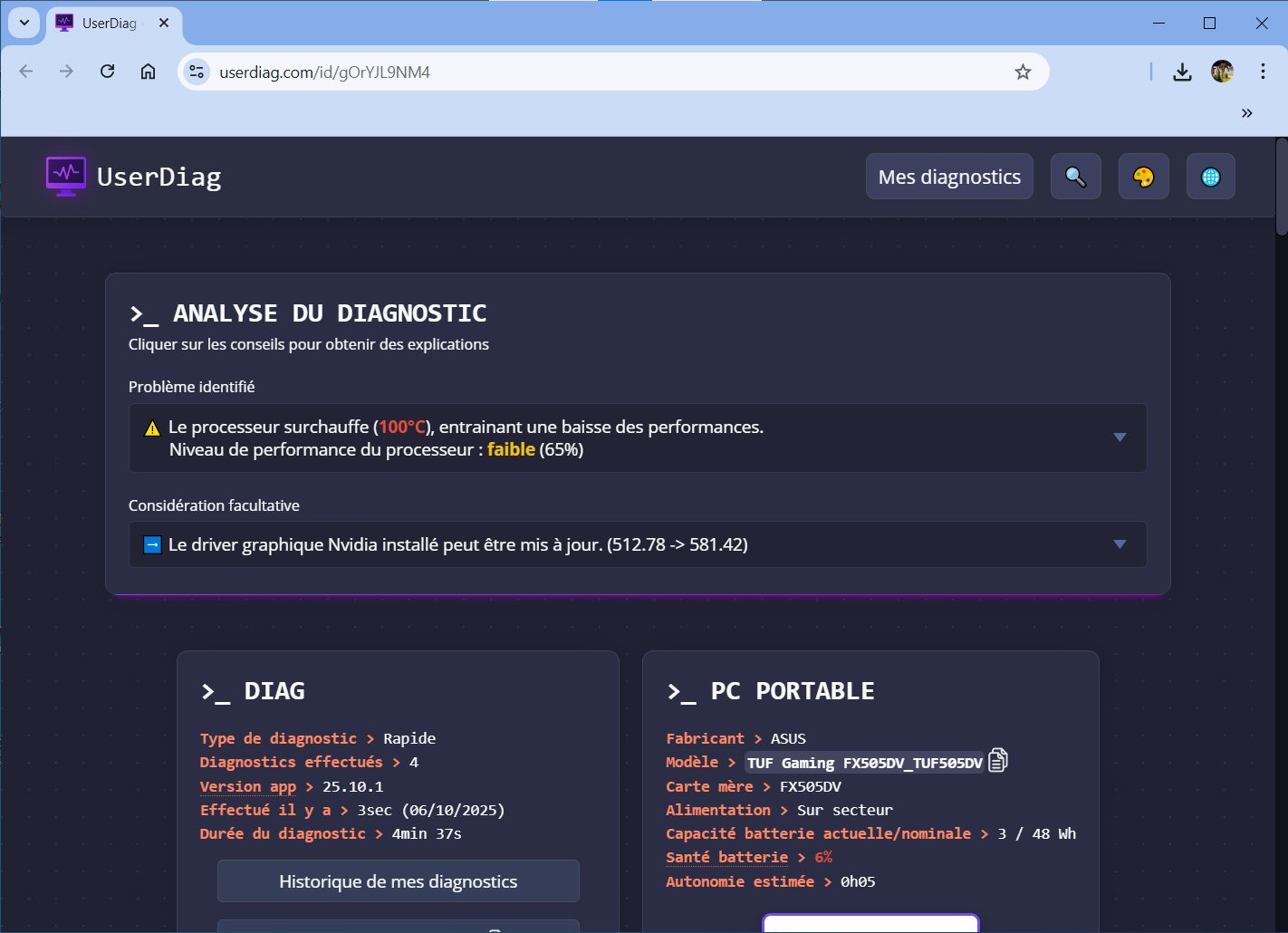Open Chrome three-dot menu
Image resolution: width=1288 pixels, height=933 pixels.
(x=1263, y=72)
